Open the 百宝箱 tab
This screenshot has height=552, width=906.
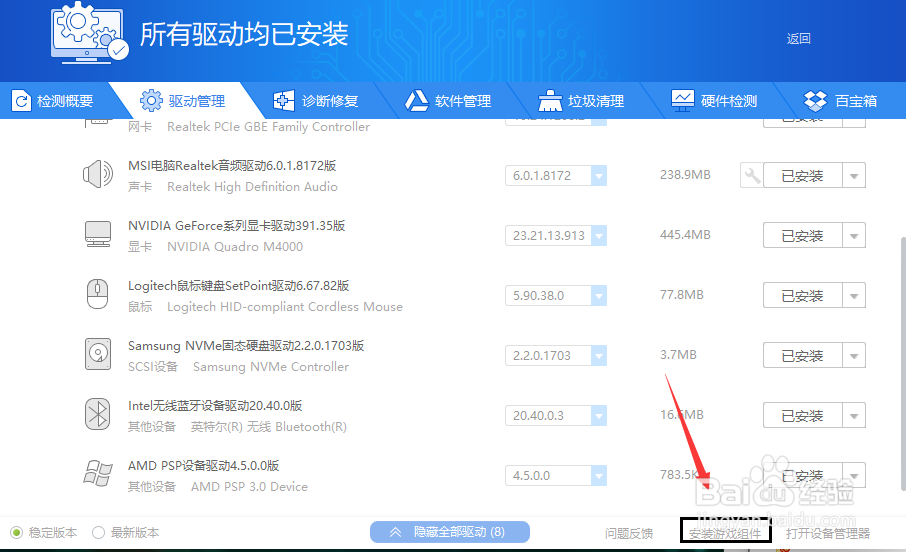[x=841, y=101]
